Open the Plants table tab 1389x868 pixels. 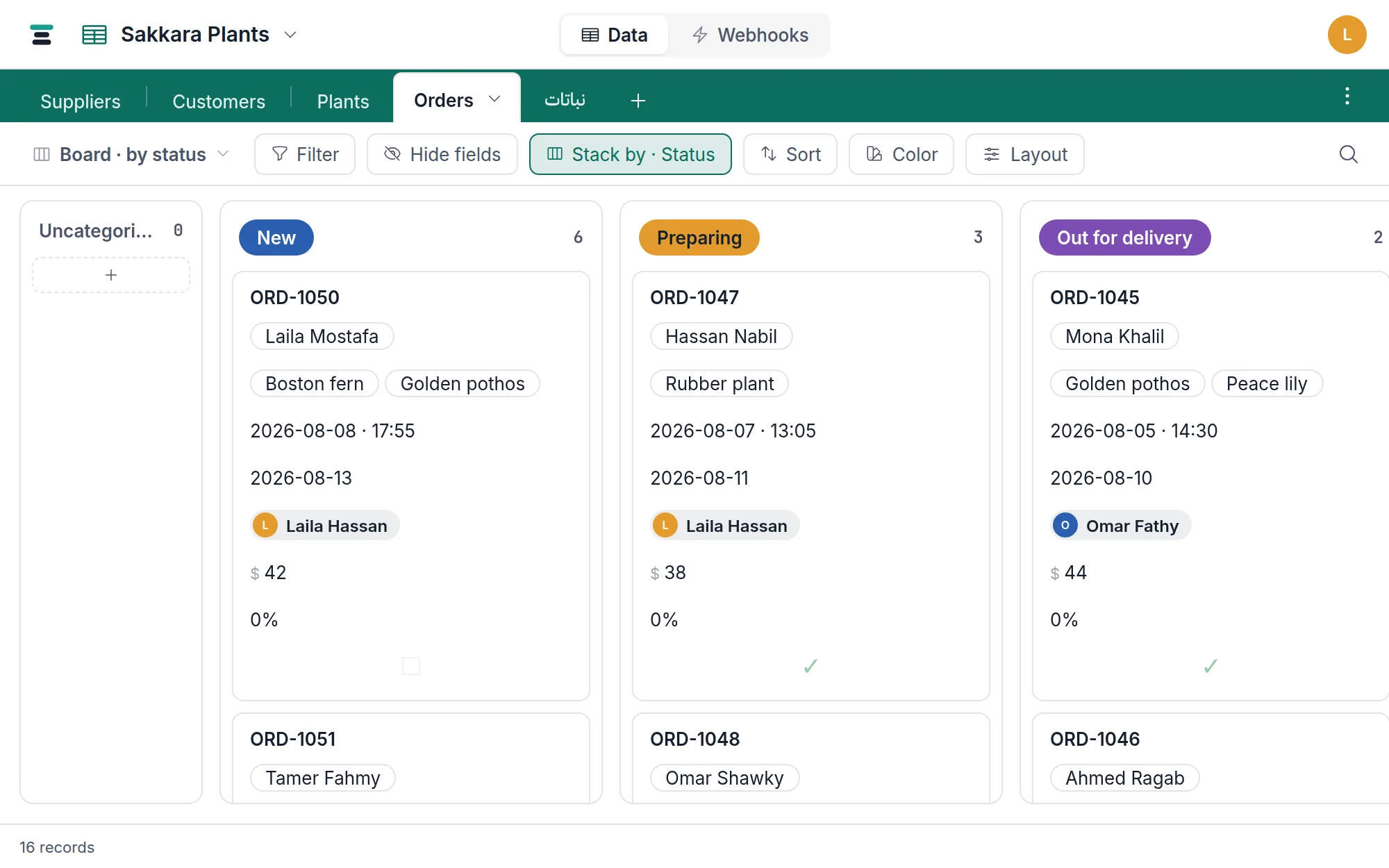[x=343, y=101]
